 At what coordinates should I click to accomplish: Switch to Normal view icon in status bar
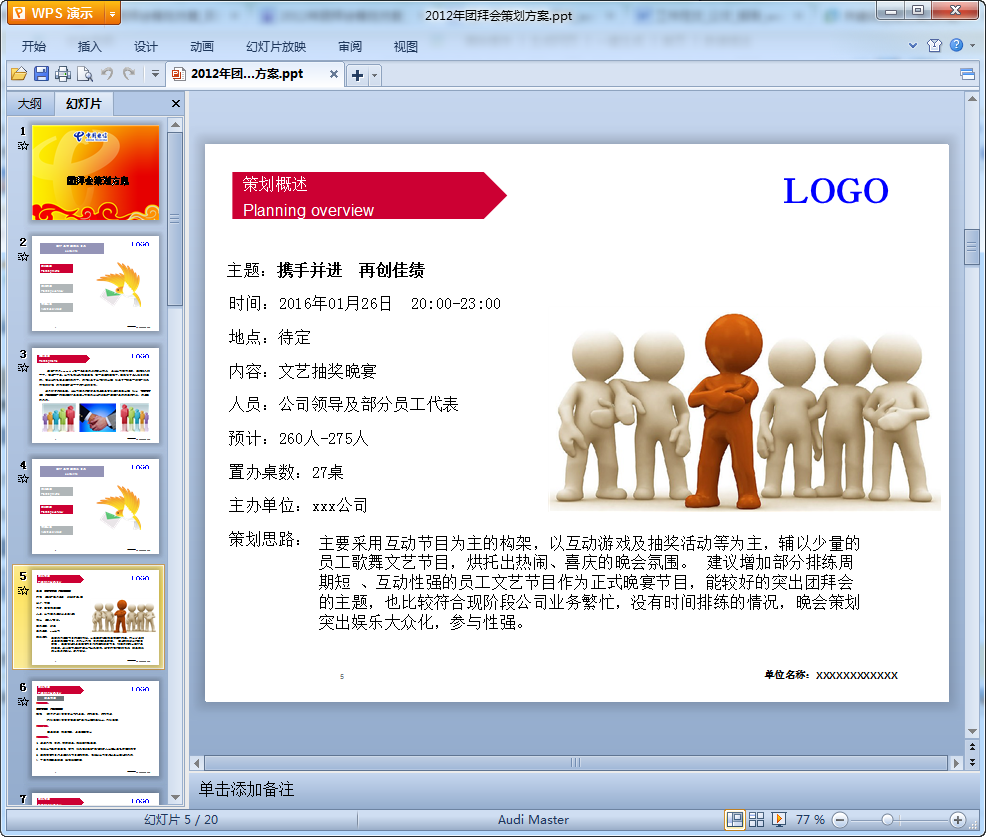(x=734, y=819)
